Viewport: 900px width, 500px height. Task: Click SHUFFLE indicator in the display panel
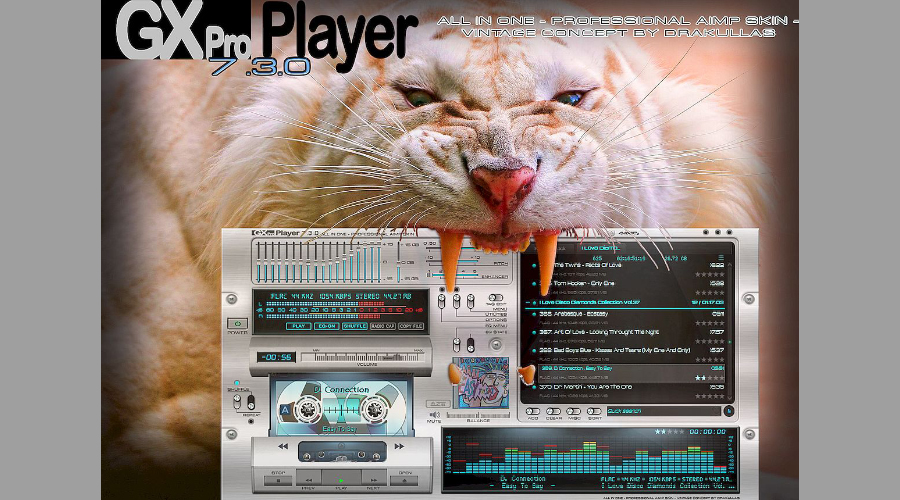pos(354,326)
